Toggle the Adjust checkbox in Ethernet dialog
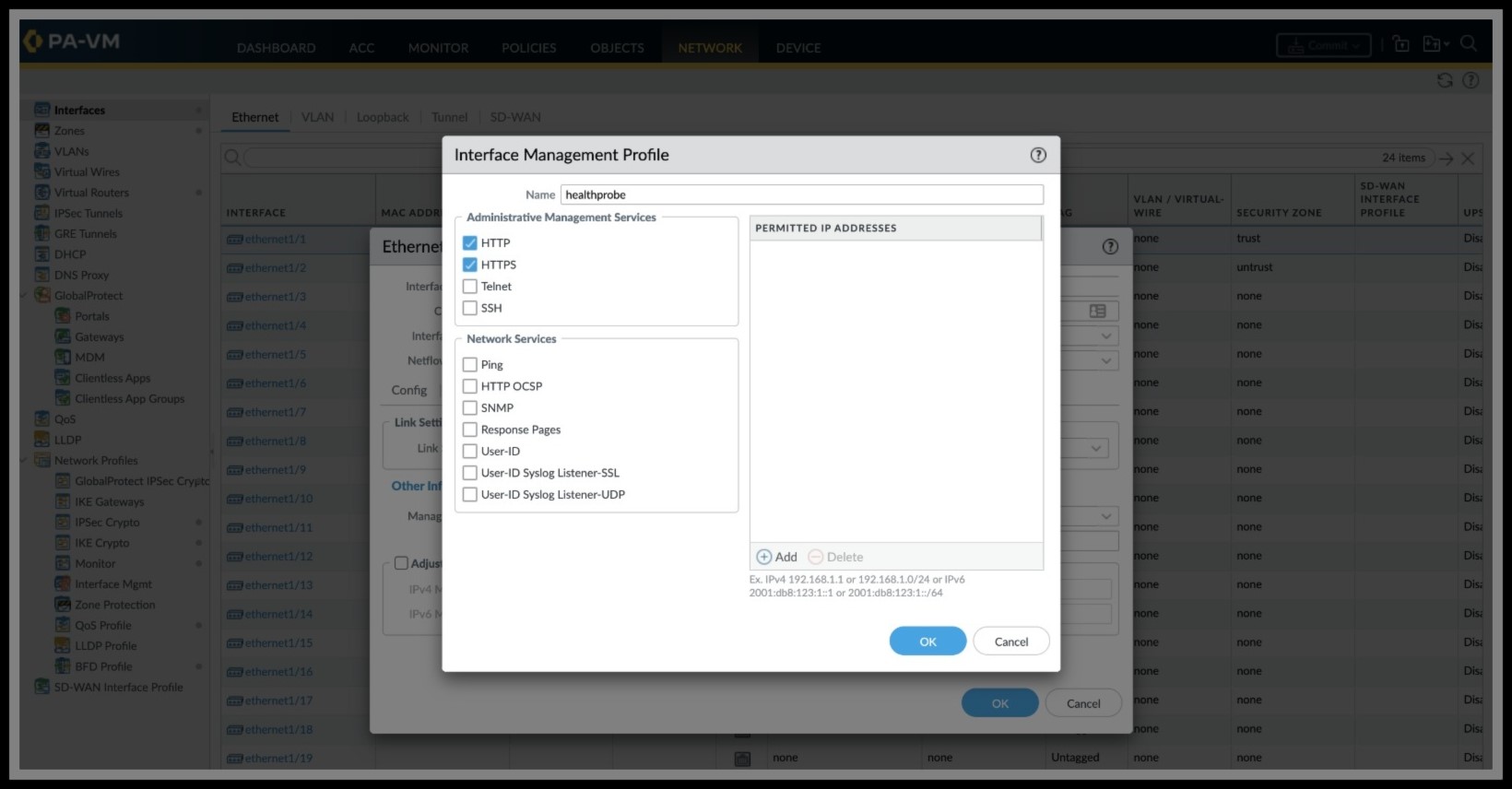 click(401, 563)
